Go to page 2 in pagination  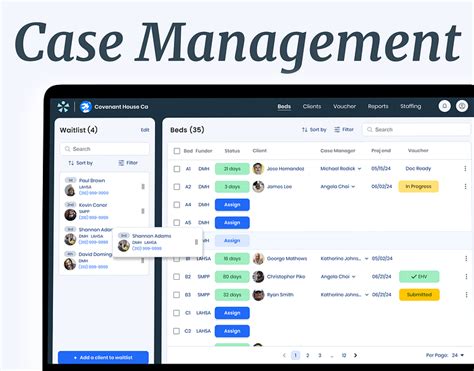coord(307,355)
